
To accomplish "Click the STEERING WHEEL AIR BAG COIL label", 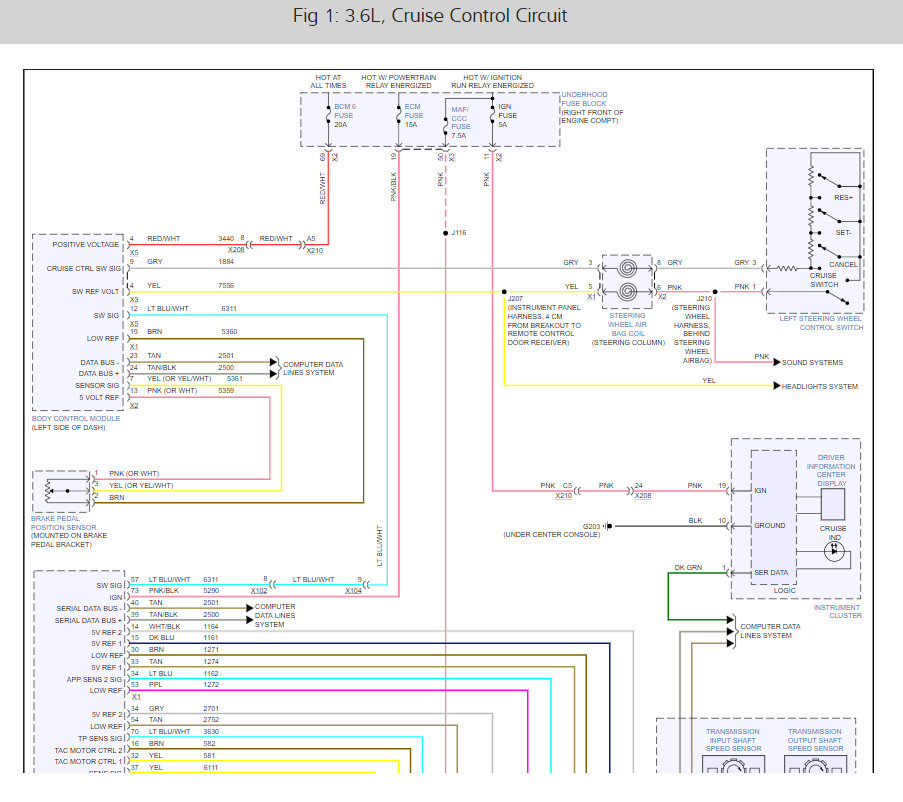I will coord(627,325).
